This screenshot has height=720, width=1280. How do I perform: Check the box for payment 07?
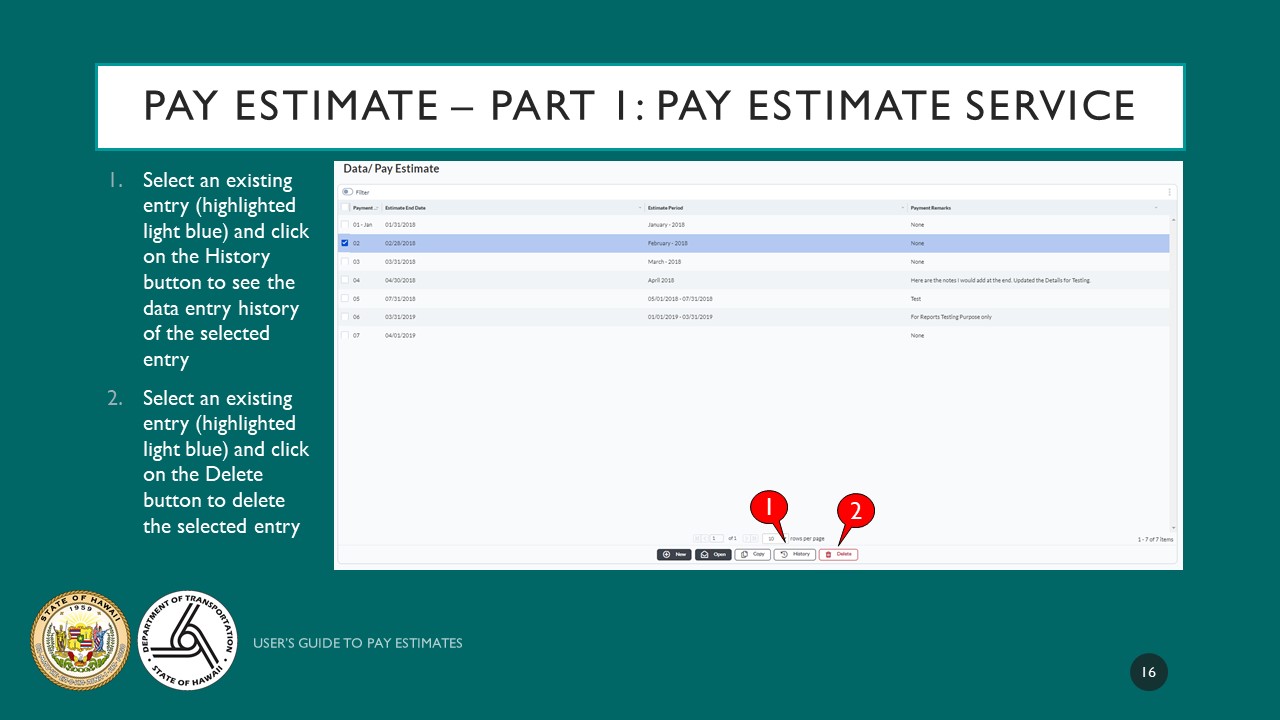tap(345, 335)
